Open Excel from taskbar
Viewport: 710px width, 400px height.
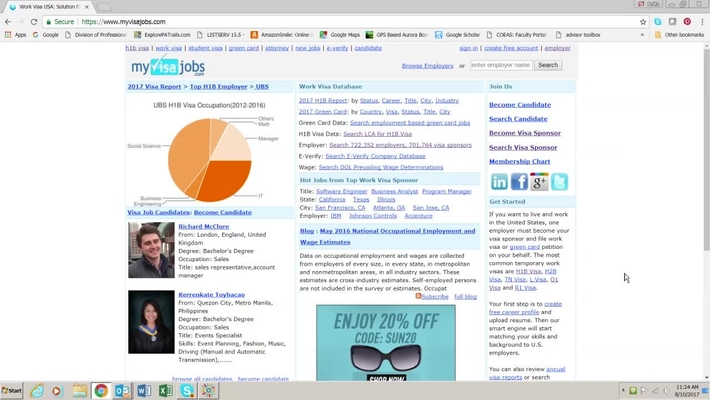[166, 390]
